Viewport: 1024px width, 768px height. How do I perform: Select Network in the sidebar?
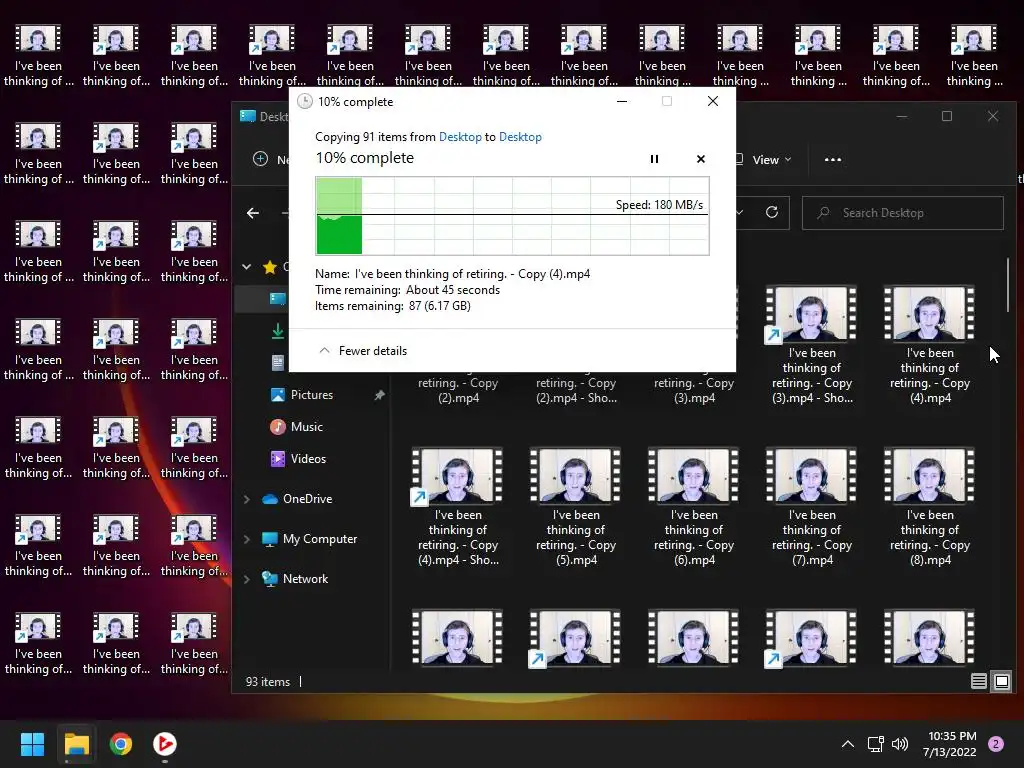click(295, 579)
